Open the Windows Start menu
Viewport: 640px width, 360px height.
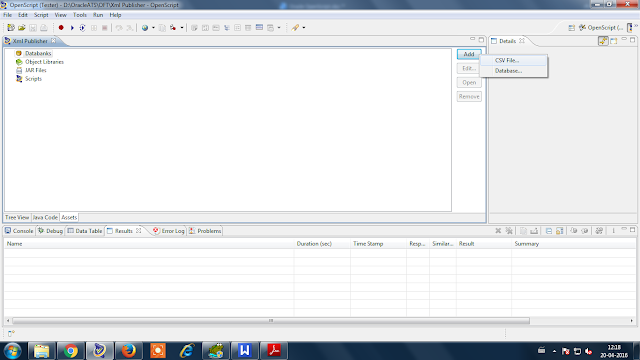(13, 351)
